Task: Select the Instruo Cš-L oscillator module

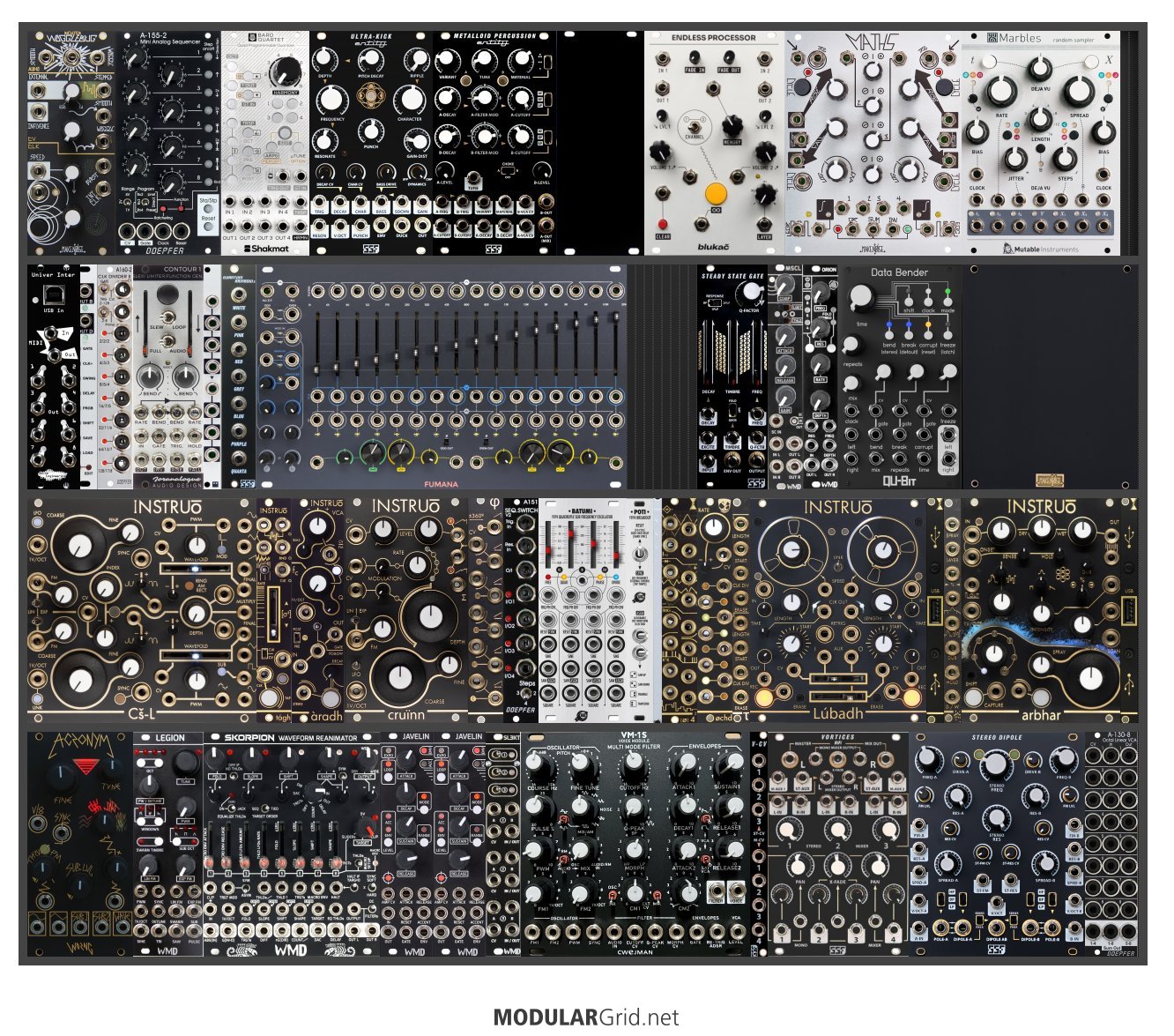Action: [x=142, y=610]
